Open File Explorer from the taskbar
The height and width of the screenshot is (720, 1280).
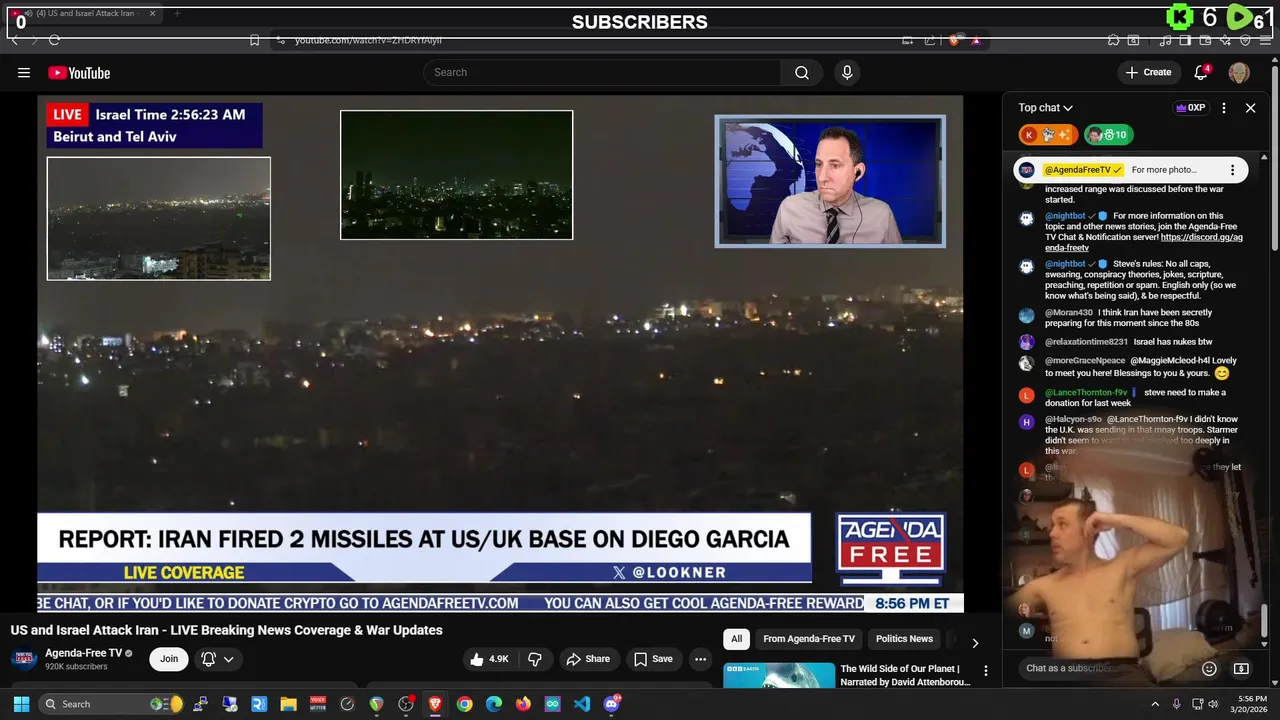click(288, 704)
